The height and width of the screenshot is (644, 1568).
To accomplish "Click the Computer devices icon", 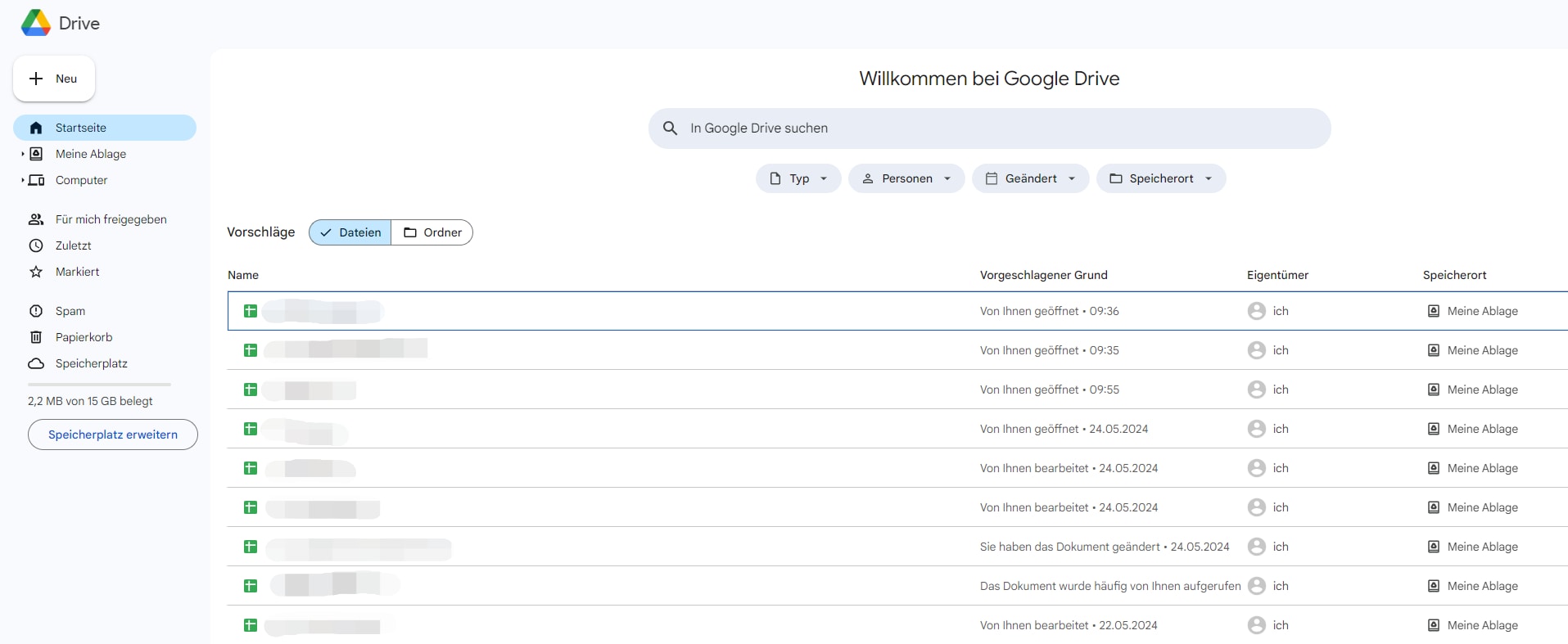I will point(36,180).
